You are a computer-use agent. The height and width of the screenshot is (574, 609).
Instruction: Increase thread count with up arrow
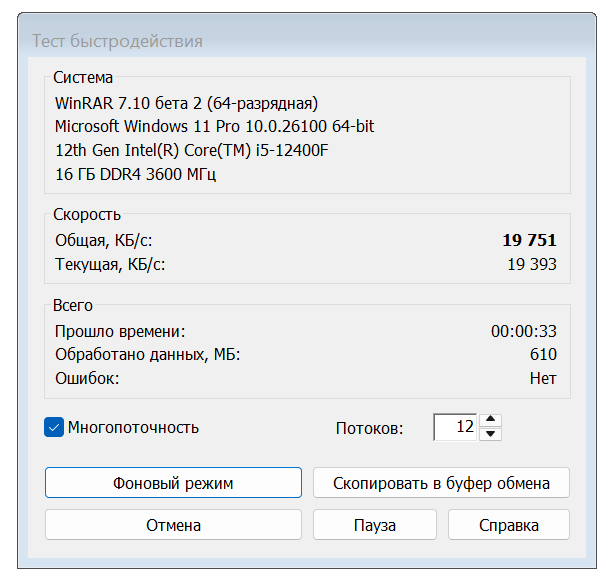tap(490, 421)
